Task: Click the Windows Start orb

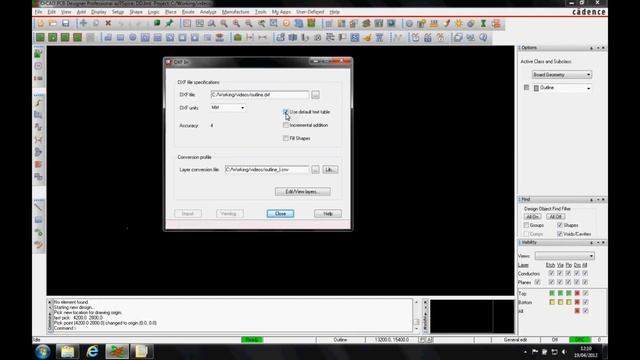Action: [x=42, y=351]
